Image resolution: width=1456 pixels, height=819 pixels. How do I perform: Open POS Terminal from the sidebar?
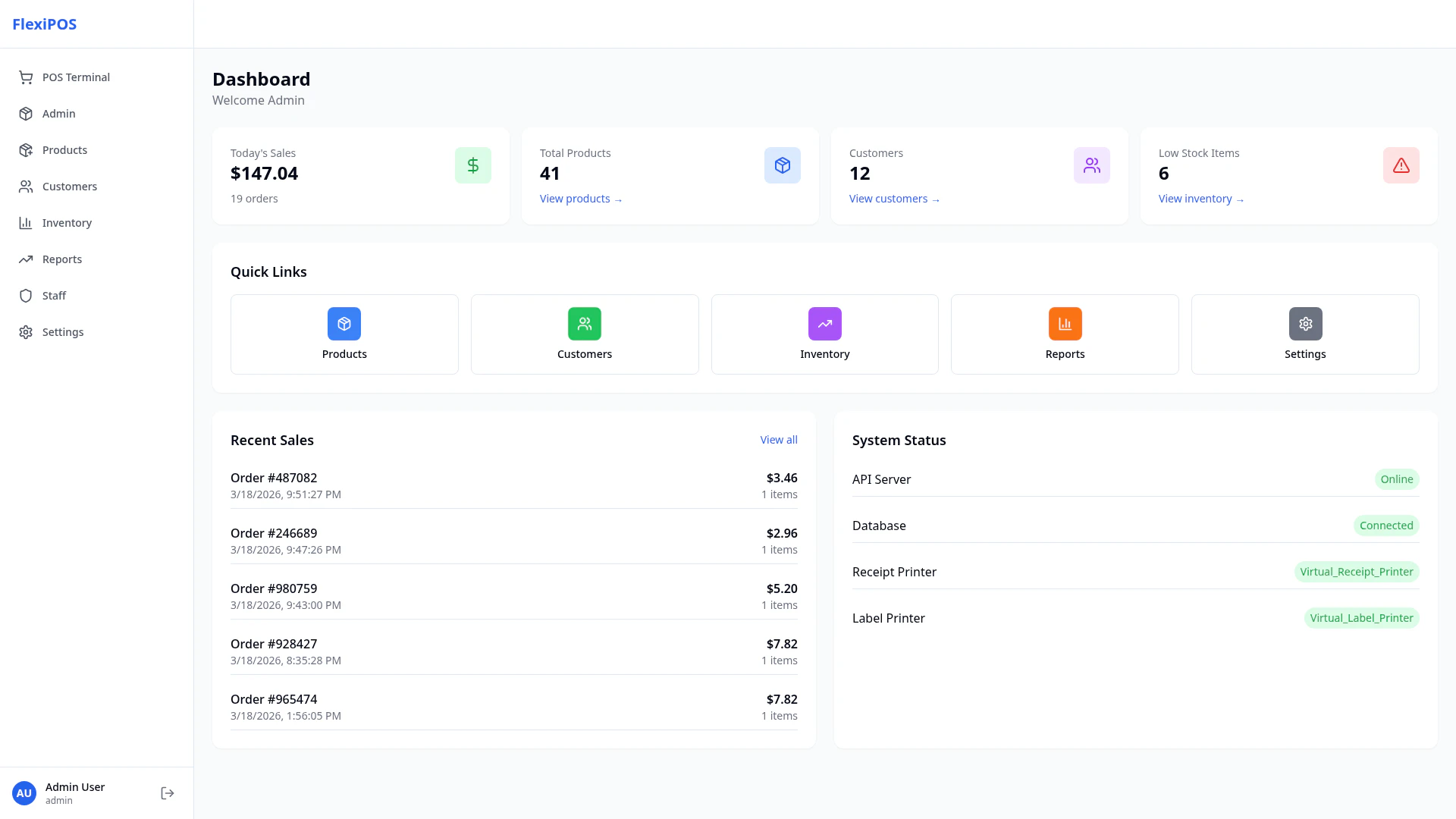(x=76, y=77)
